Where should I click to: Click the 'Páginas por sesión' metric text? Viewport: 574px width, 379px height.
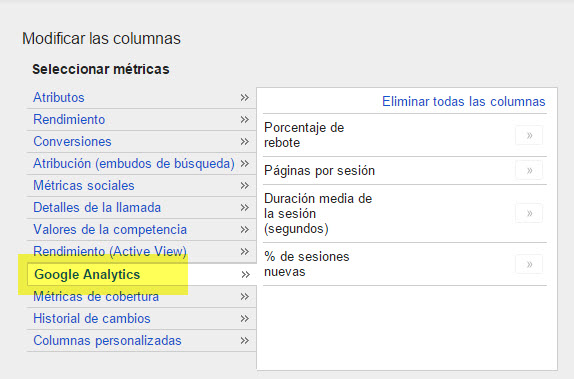coord(319,171)
